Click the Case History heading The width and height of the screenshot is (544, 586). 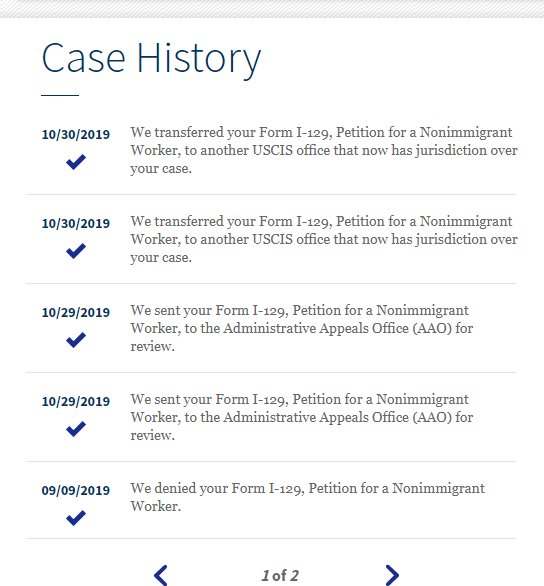(151, 59)
